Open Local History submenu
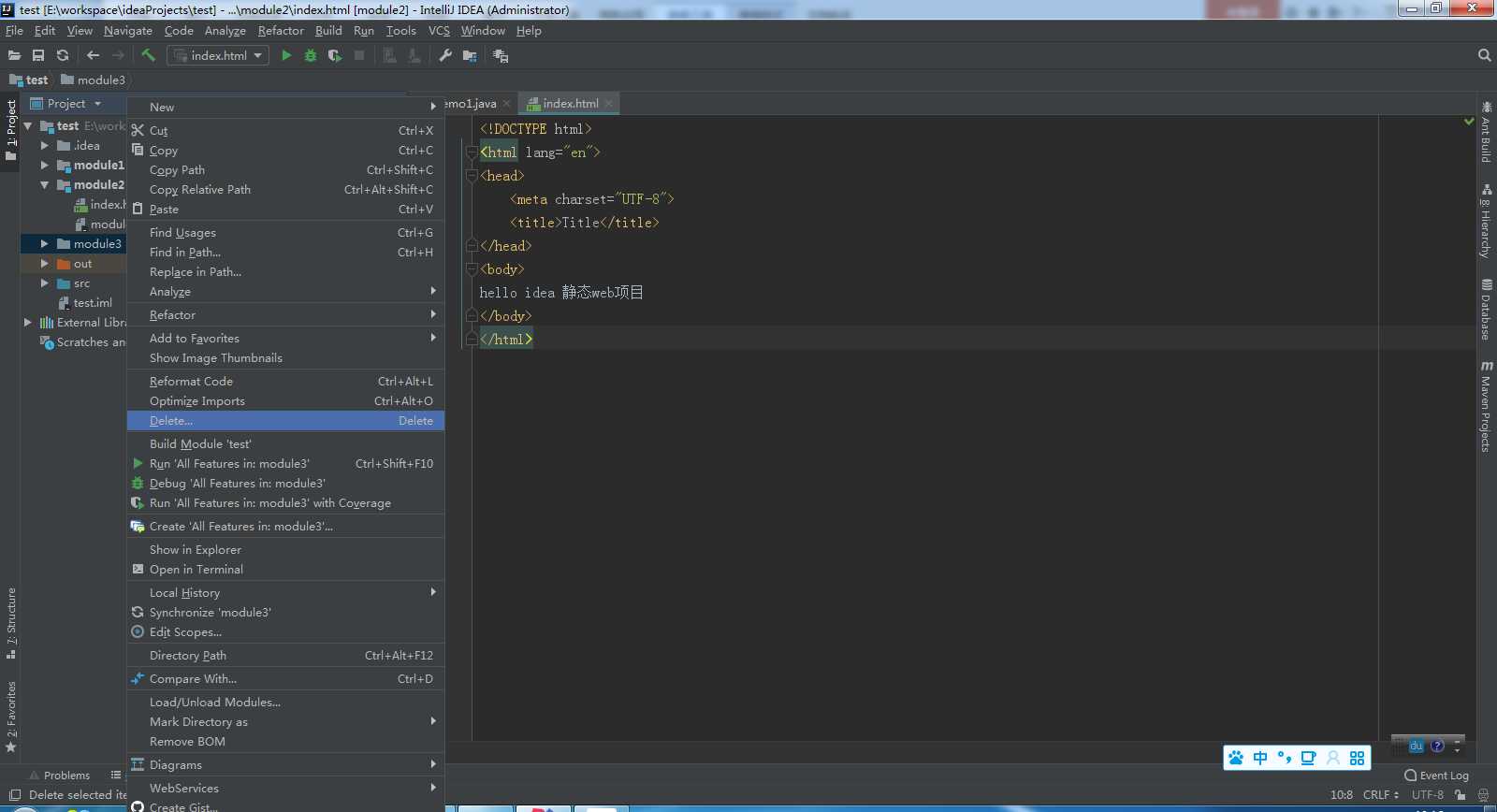The image size is (1497, 812). (285, 593)
